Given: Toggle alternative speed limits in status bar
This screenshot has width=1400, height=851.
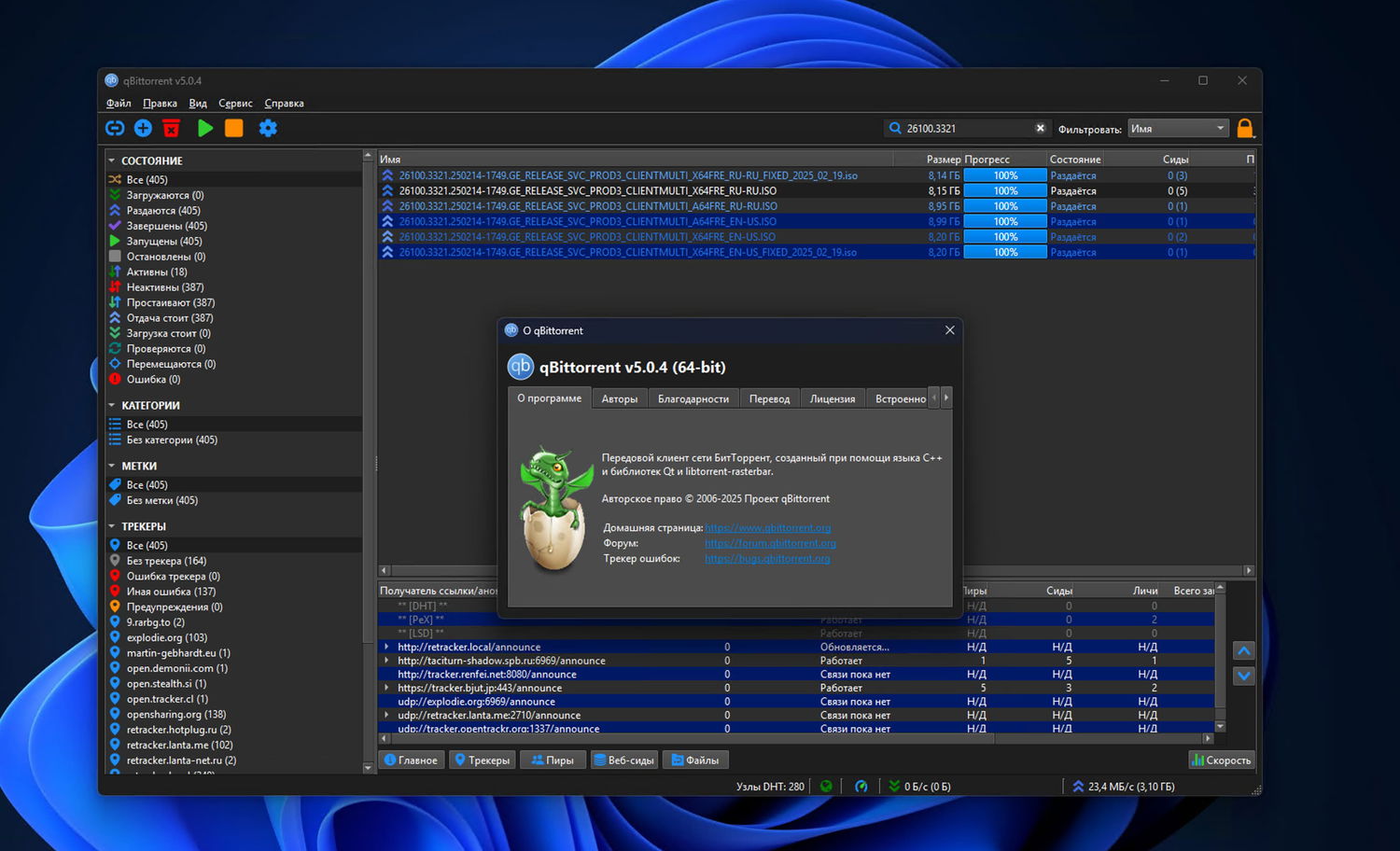Looking at the screenshot, I should click(x=861, y=787).
